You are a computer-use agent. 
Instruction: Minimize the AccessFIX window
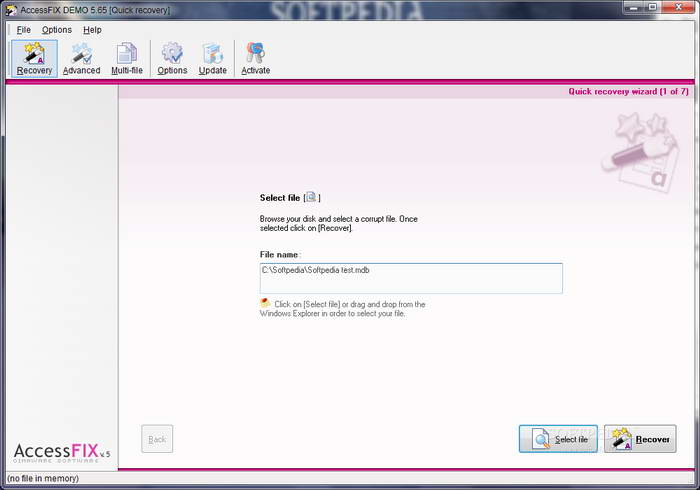tap(633, 7)
